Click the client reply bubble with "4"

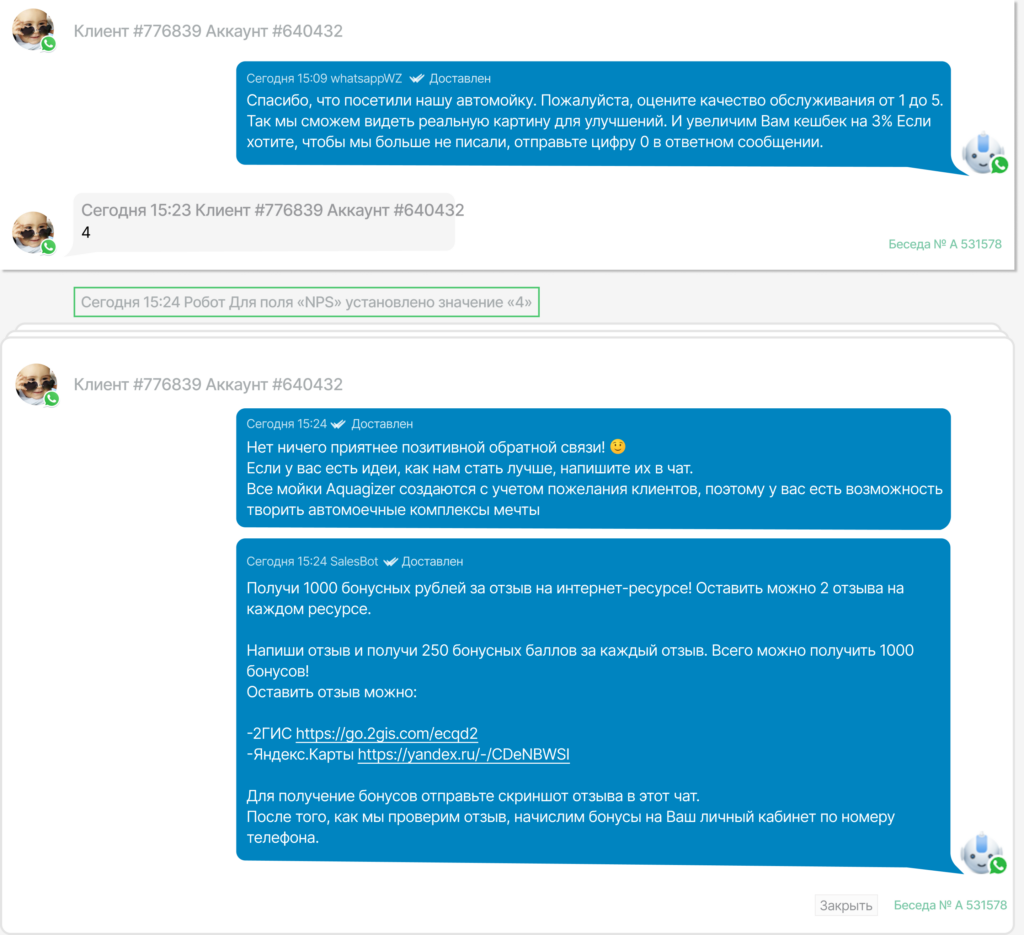(264, 222)
